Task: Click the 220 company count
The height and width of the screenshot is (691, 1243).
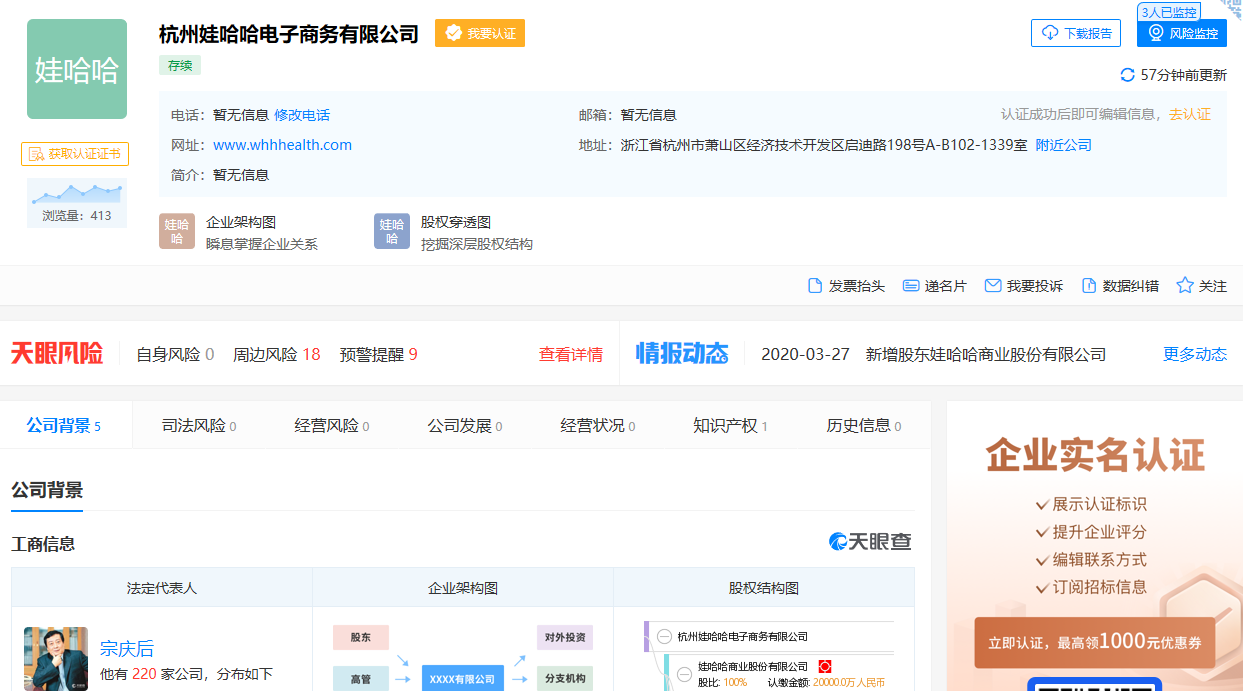Action: [144, 674]
